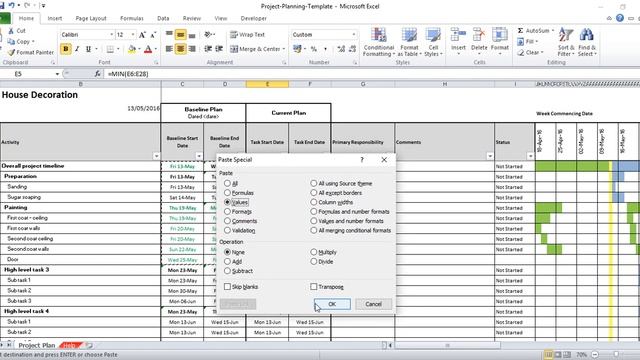Click the Increase Decimal icon

(x=341, y=49)
